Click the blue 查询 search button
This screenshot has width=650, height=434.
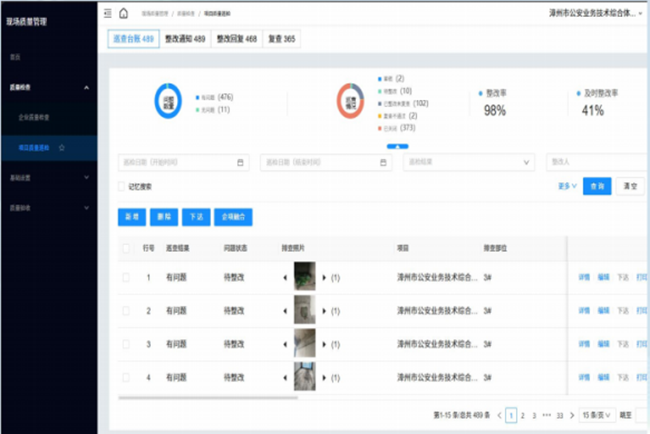click(597, 186)
